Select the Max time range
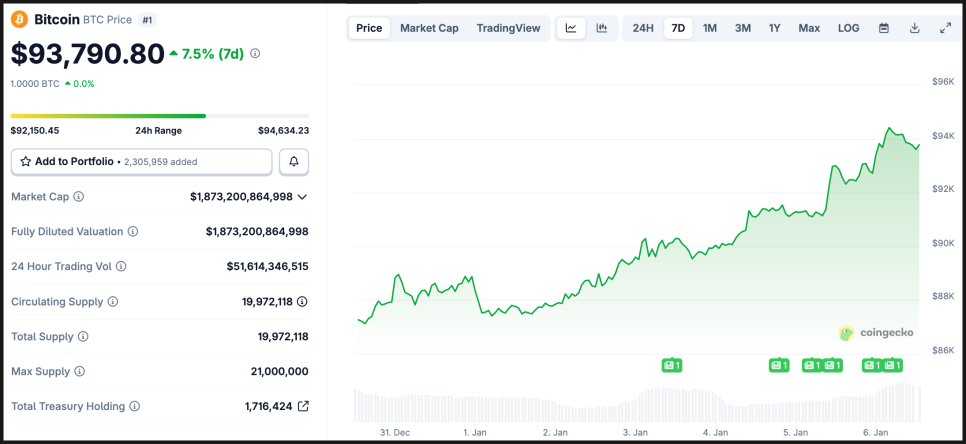Image resolution: width=966 pixels, height=444 pixels. 809,28
